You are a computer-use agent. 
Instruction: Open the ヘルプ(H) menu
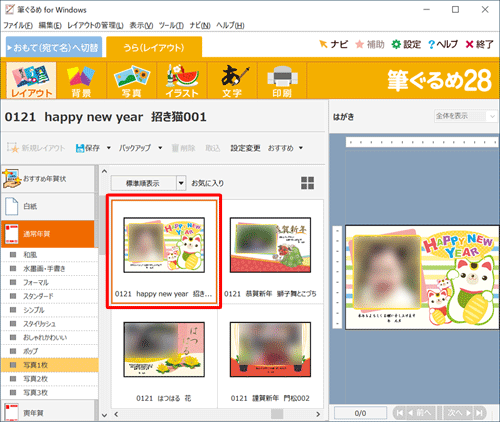(230, 25)
